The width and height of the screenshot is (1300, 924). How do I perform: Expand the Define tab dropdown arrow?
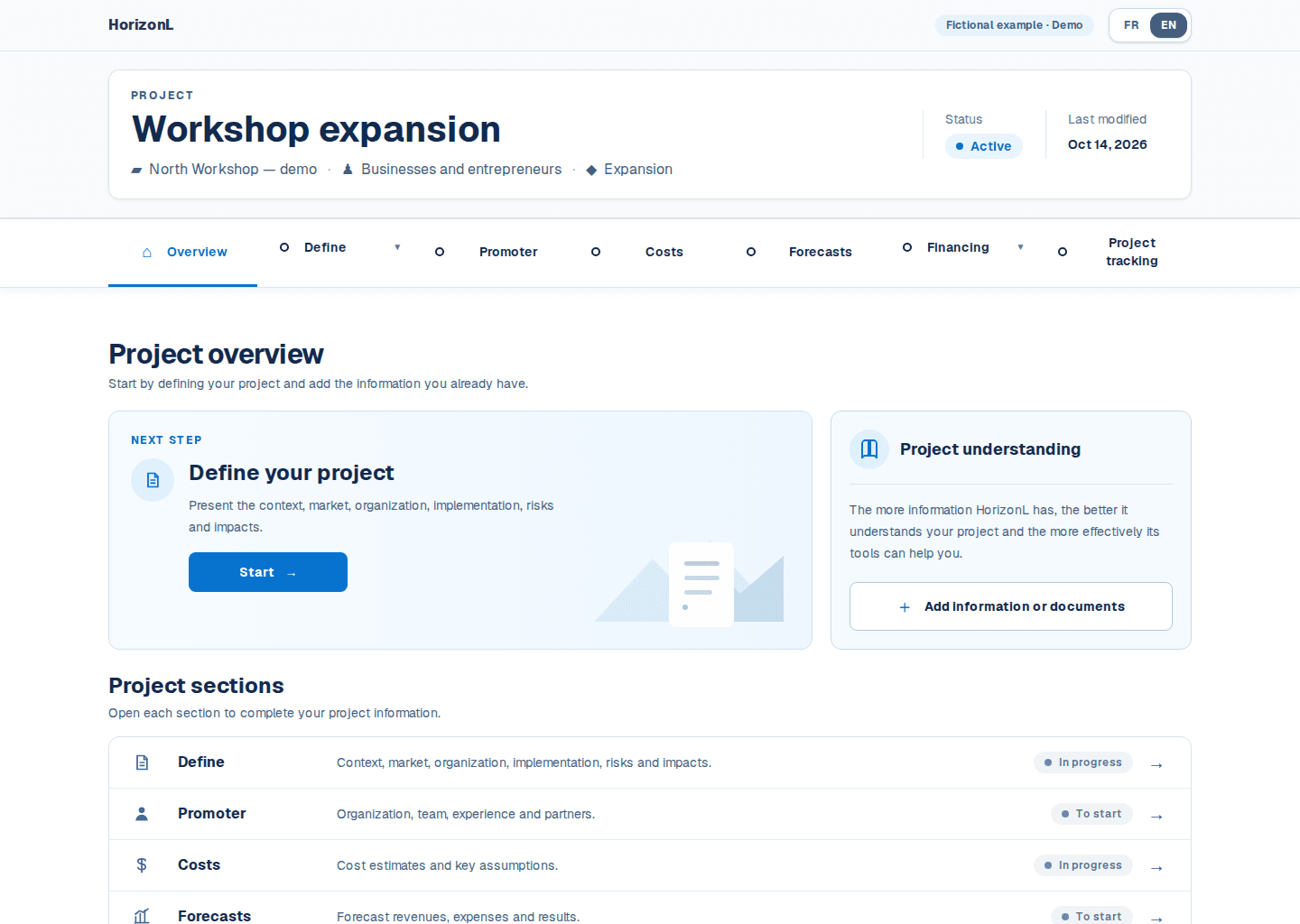(397, 247)
